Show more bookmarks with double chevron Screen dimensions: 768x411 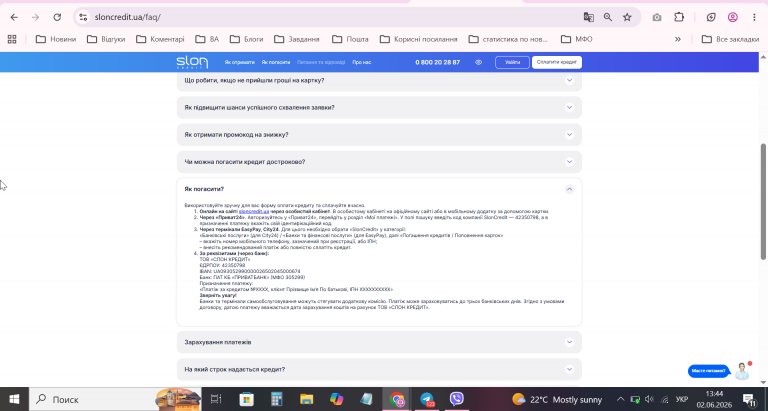click(x=678, y=39)
